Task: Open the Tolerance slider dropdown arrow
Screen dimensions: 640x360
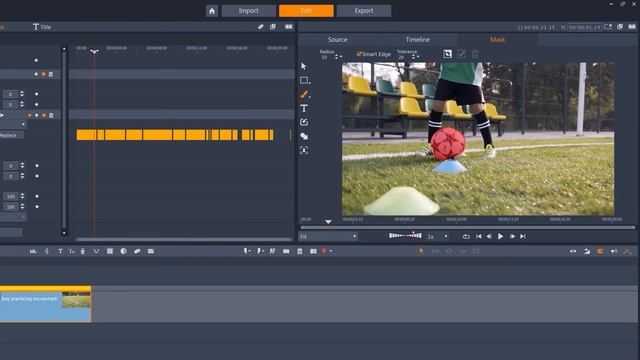Action: pos(418,57)
